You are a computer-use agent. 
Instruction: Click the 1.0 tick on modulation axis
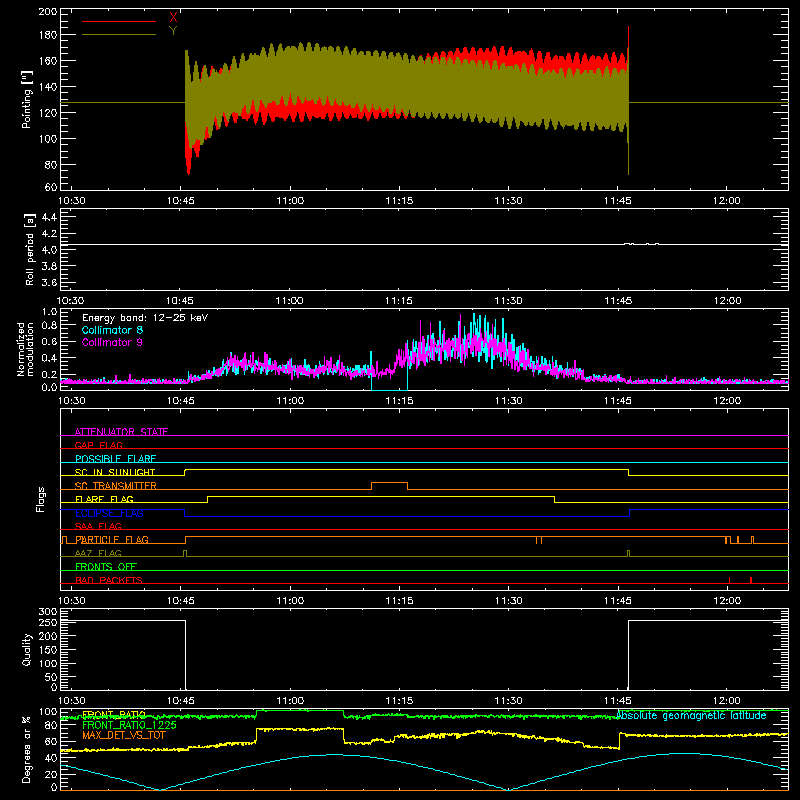coord(49,312)
